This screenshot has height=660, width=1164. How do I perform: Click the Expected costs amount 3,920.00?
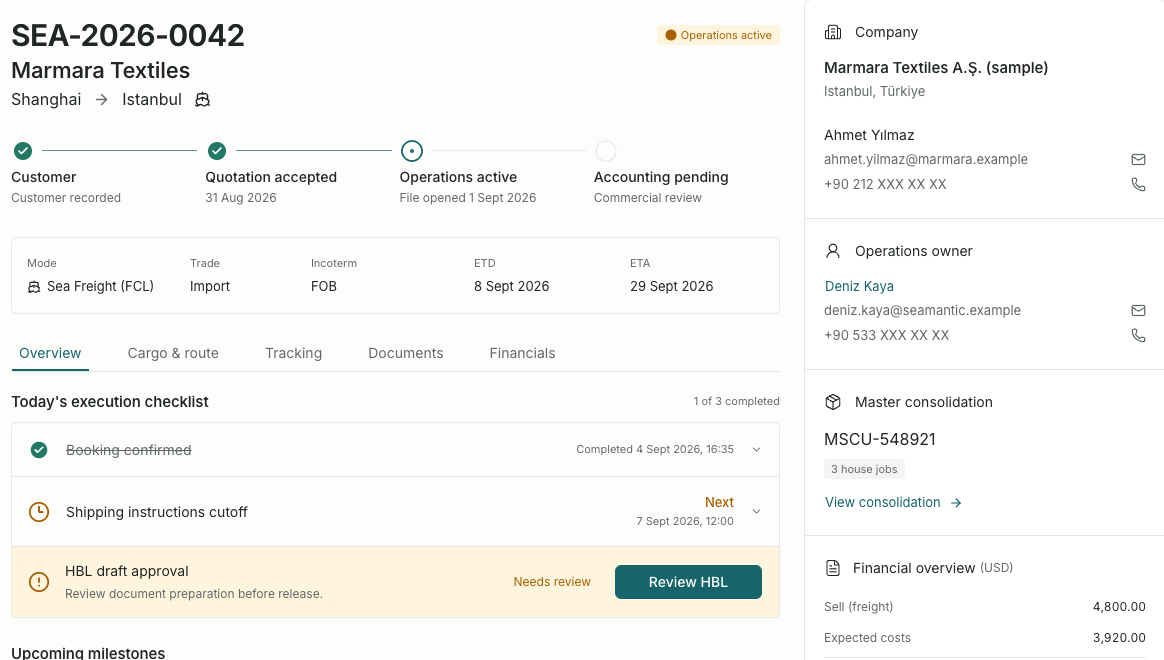point(1119,638)
